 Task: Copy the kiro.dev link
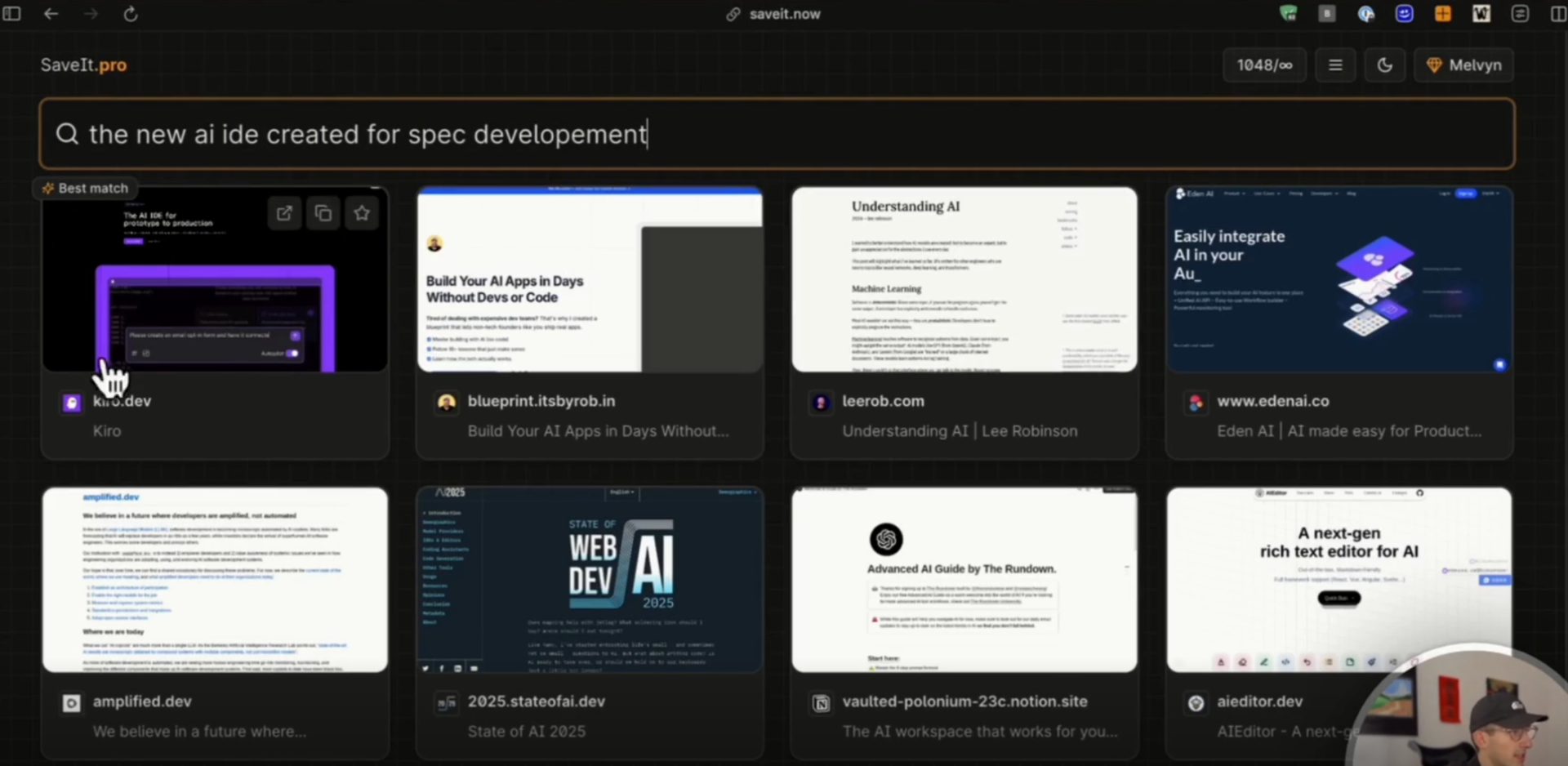point(323,213)
